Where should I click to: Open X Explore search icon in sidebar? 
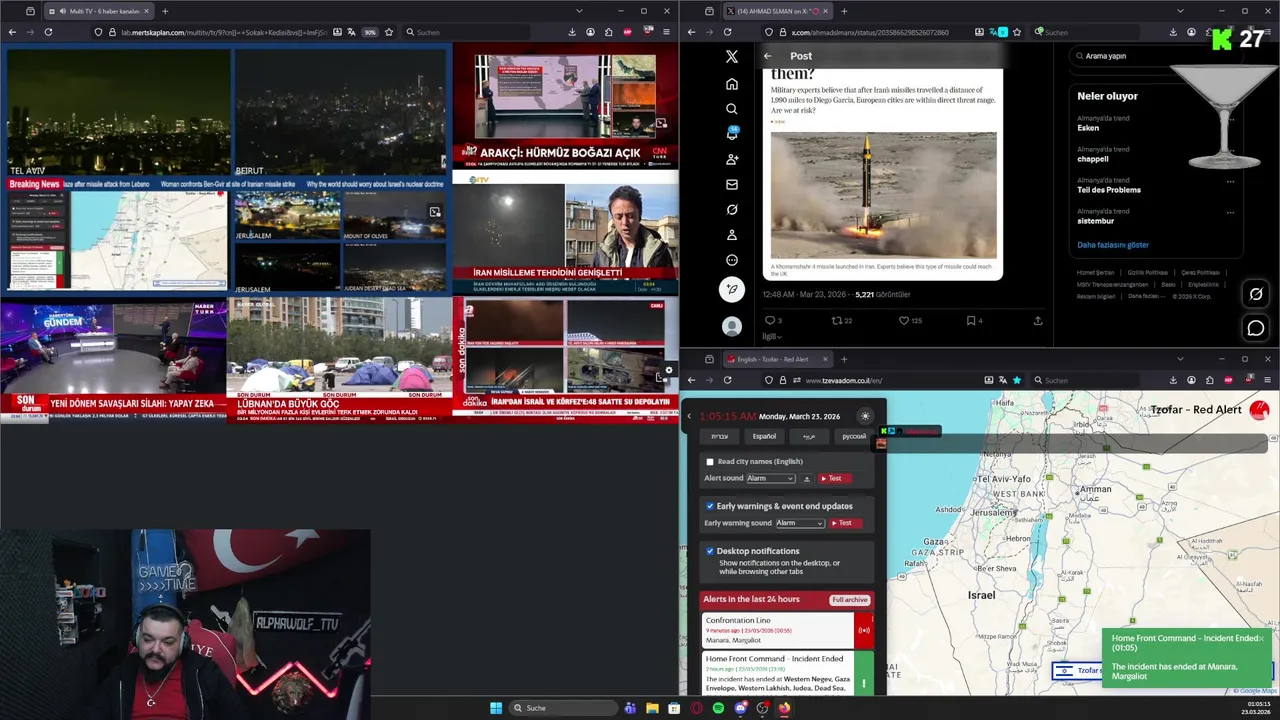coord(732,109)
